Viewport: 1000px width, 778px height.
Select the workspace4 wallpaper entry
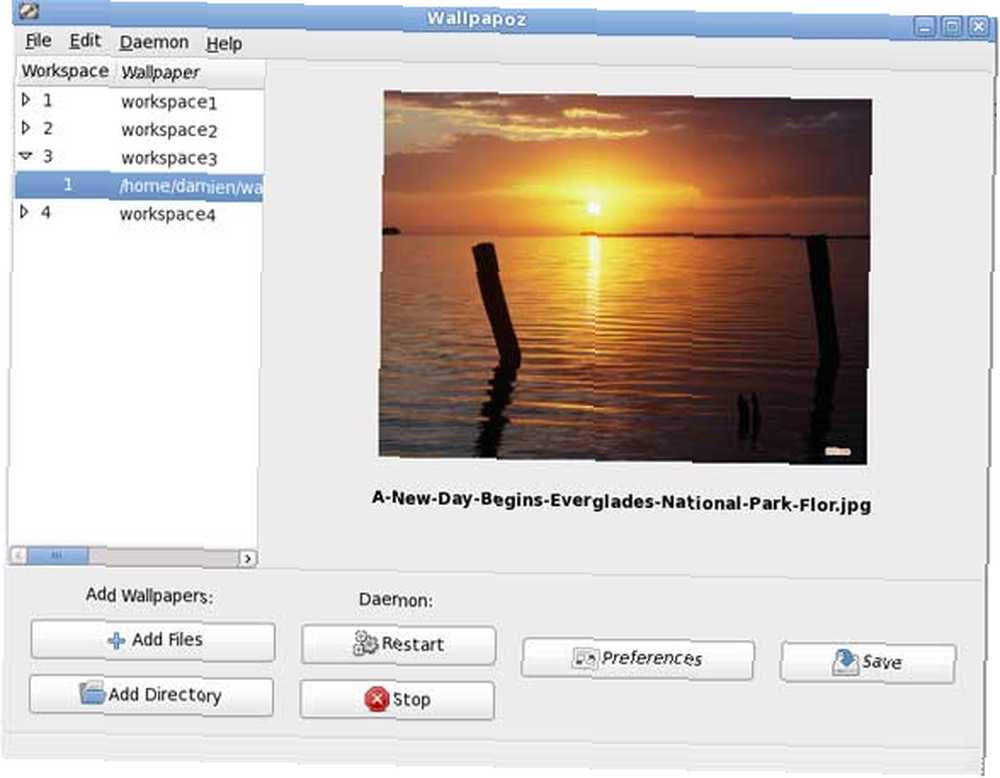pyautogui.click(x=167, y=214)
